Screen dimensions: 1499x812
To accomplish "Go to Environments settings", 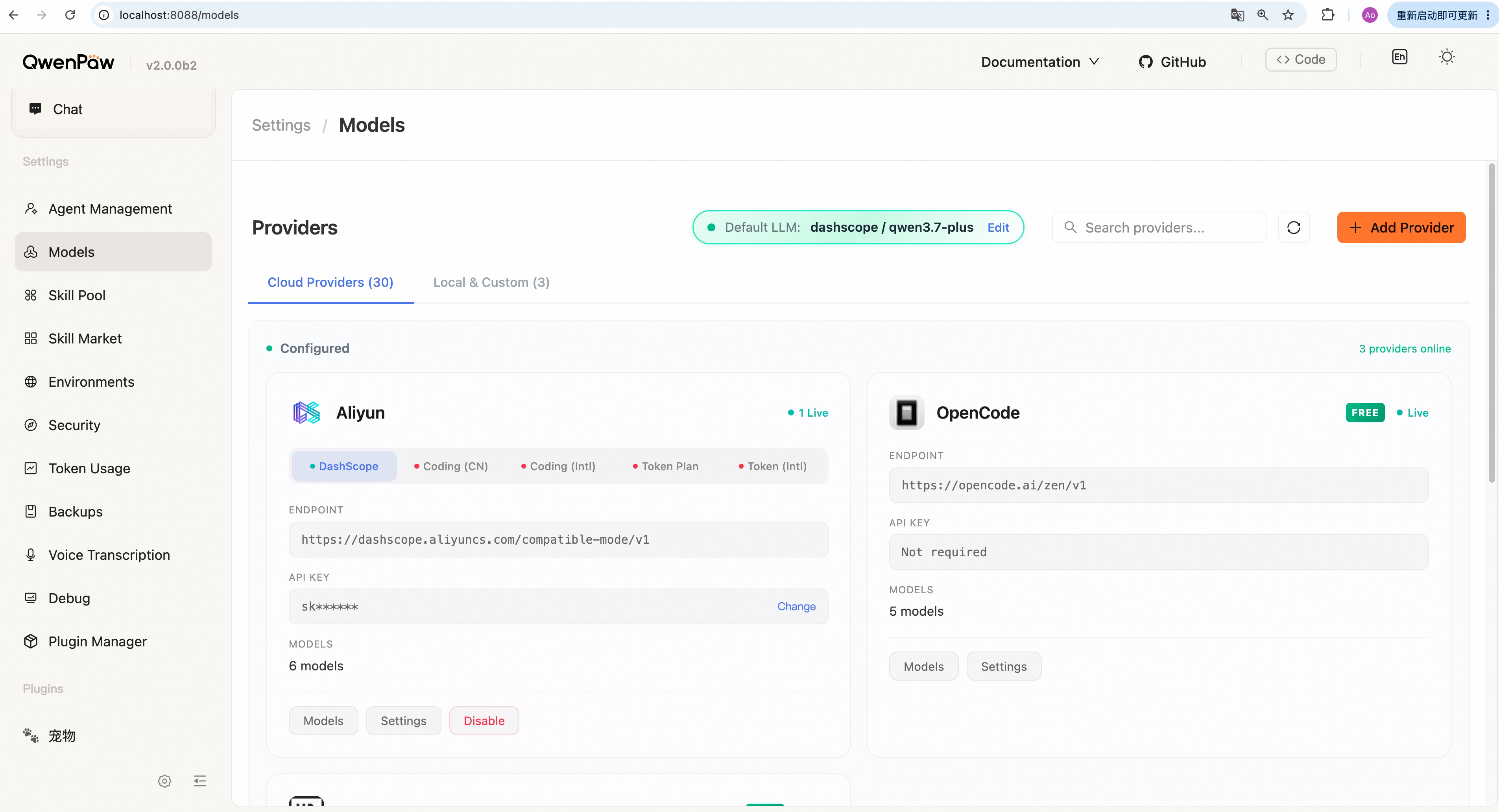I will 113,382.
